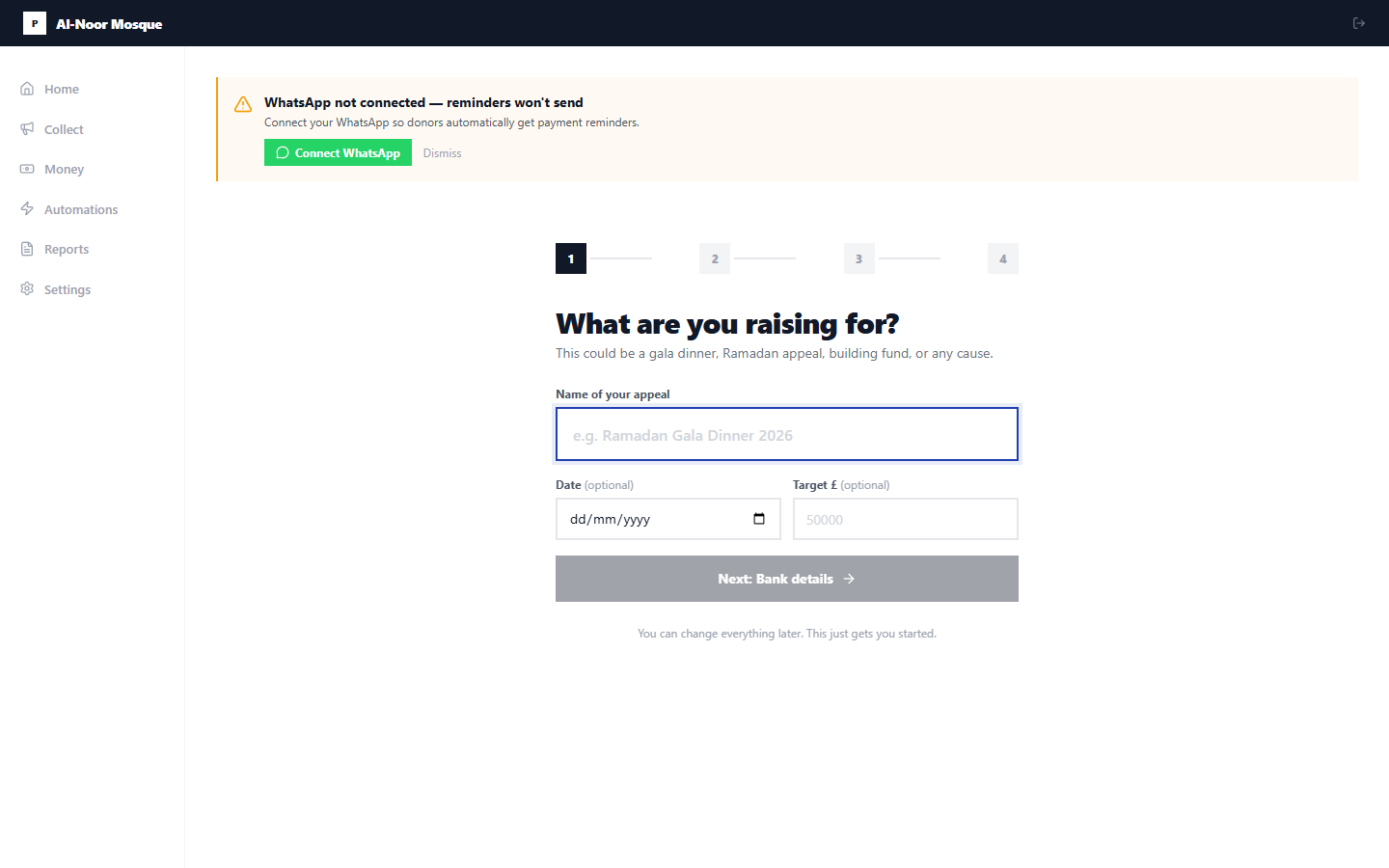Click the Reports document icon
The image size is (1389, 868).
pos(27,249)
